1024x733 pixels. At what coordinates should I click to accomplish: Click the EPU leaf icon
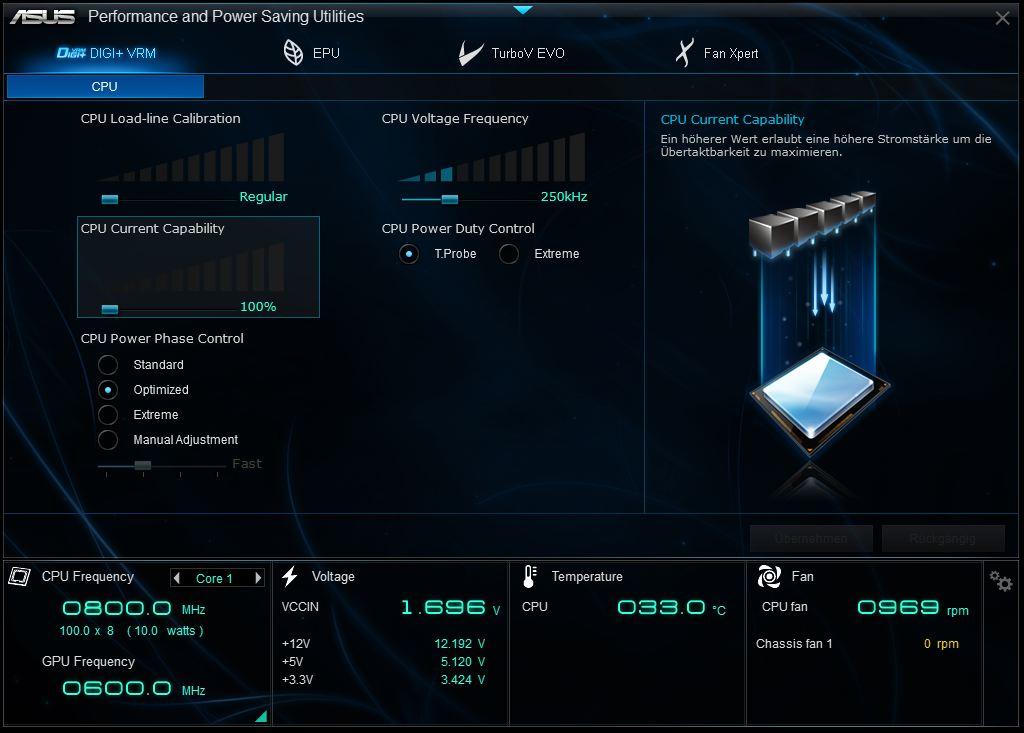pos(293,53)
